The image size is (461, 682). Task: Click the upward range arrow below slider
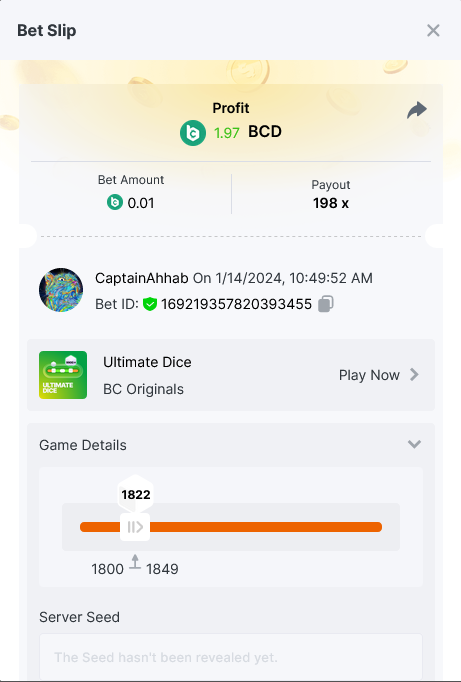(x=135, y=562)
